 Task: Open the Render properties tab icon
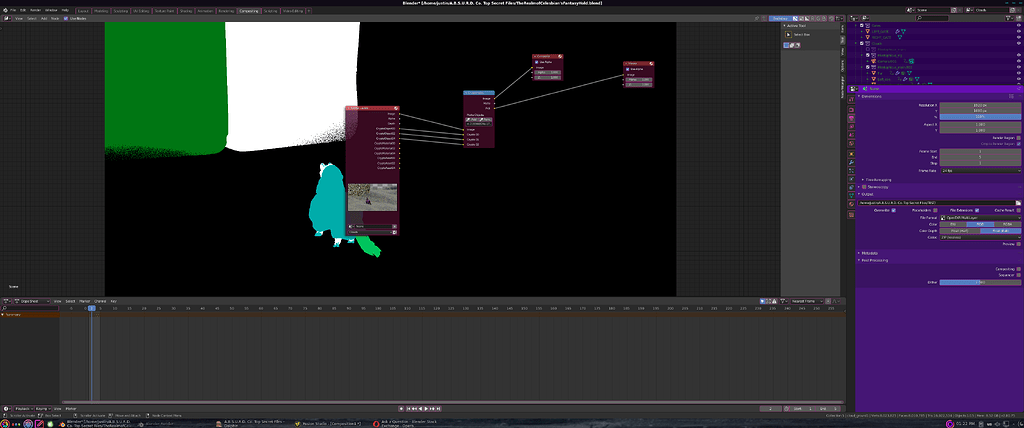[852, 110]
